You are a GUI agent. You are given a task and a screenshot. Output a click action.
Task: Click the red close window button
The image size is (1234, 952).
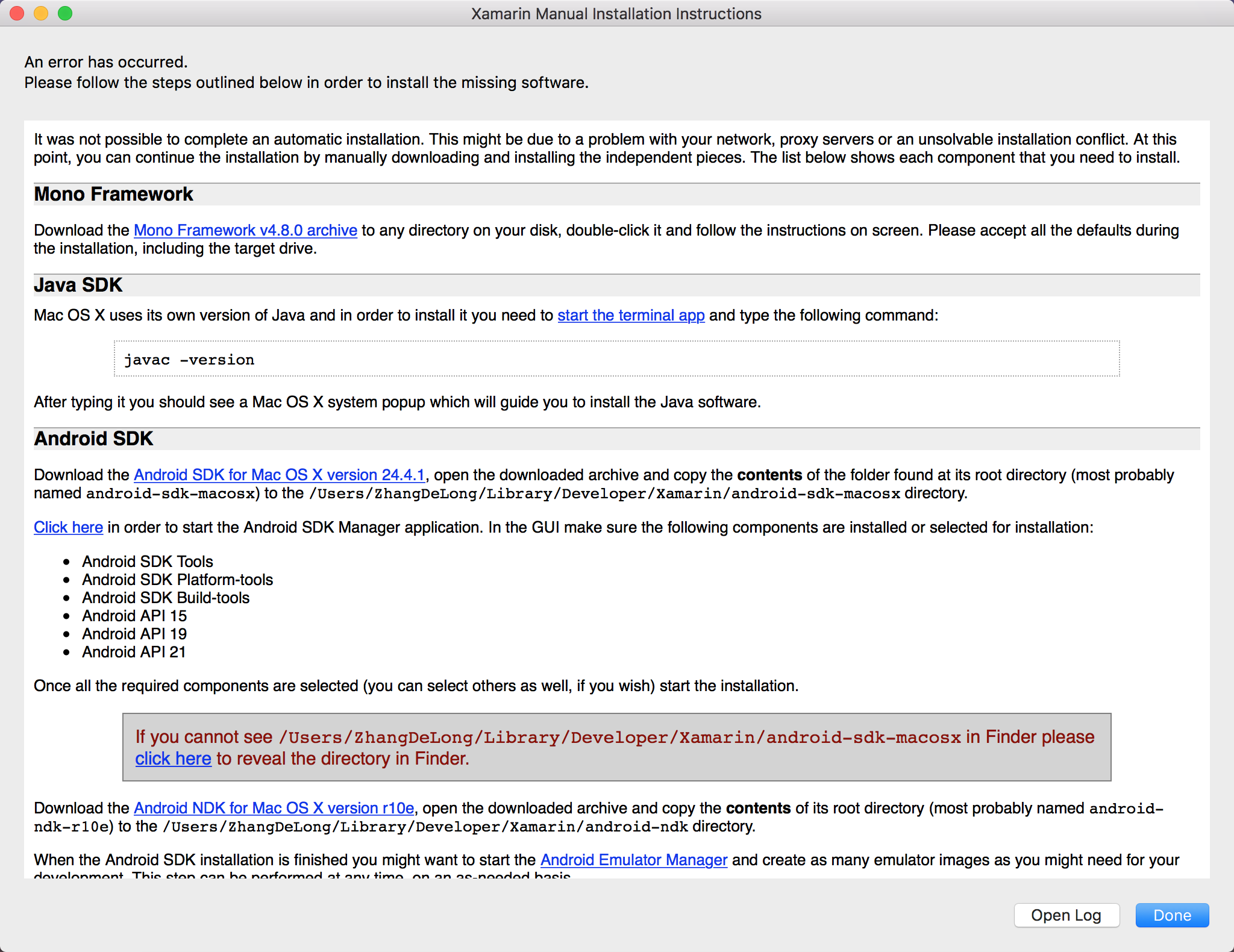pos(17,13)
